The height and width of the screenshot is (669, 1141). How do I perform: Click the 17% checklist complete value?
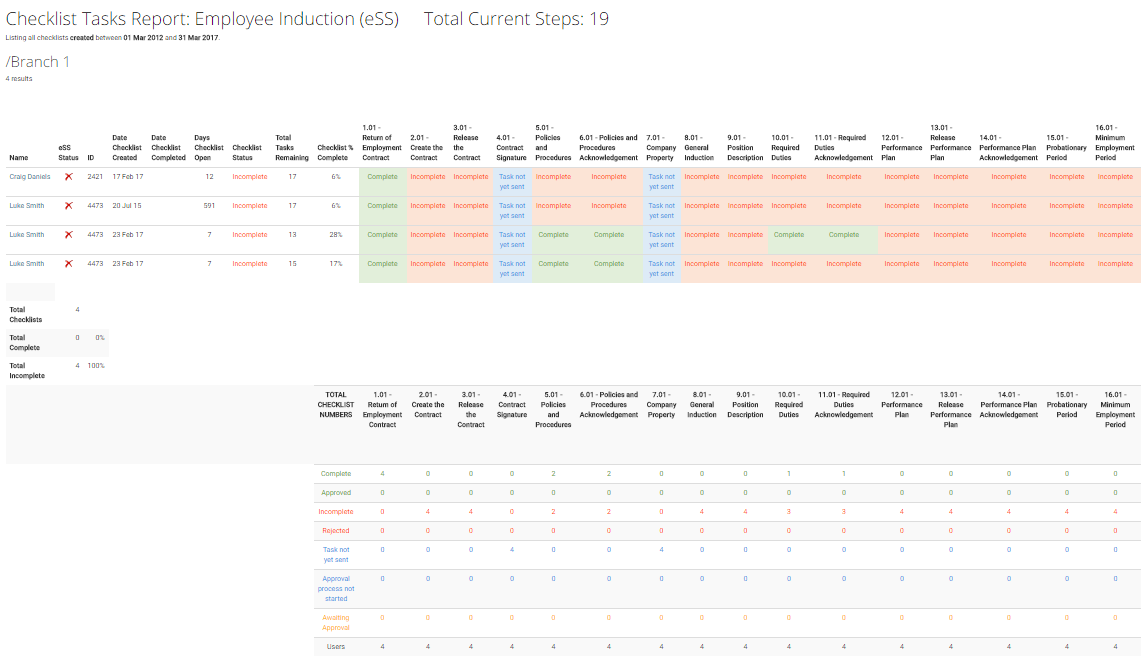pos(336,264)
